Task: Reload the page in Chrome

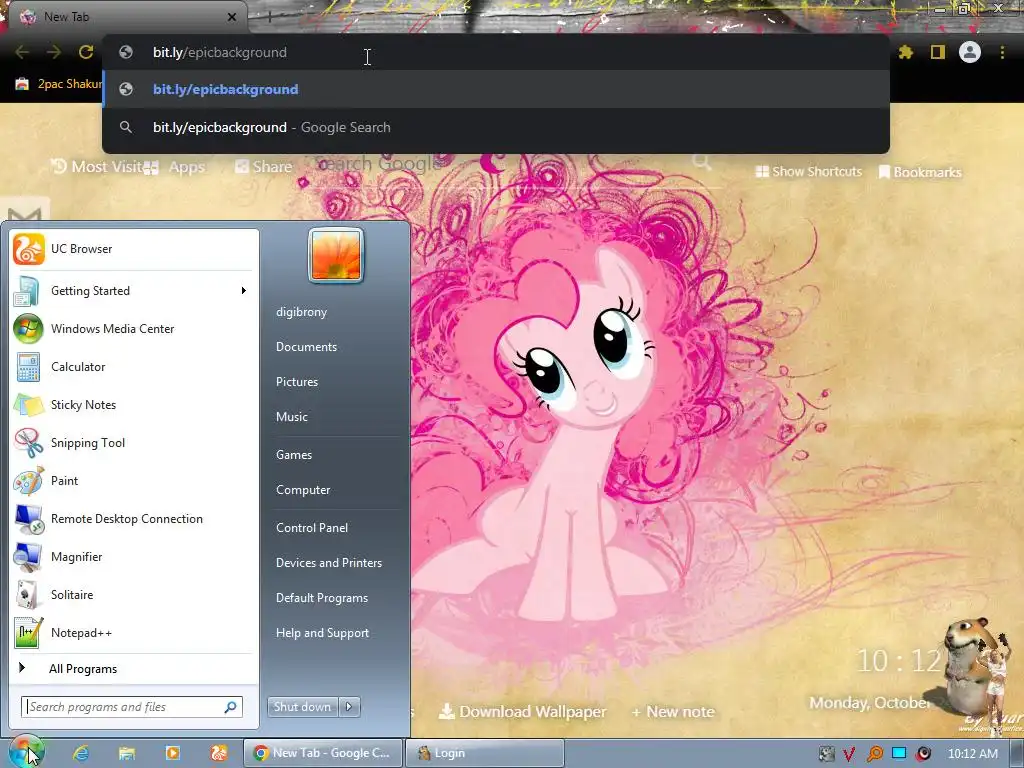Action: coord(86,52)
